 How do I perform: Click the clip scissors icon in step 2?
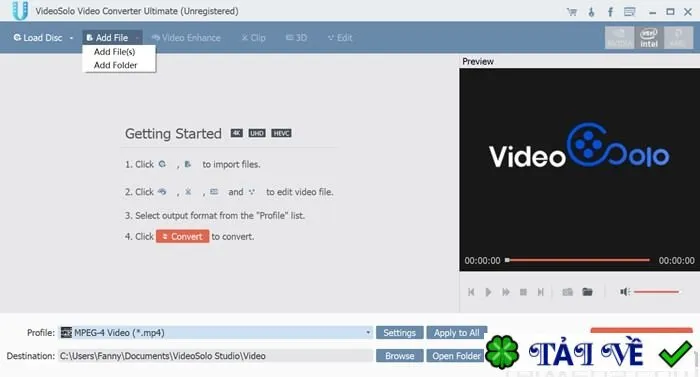(x=188, y=192)
